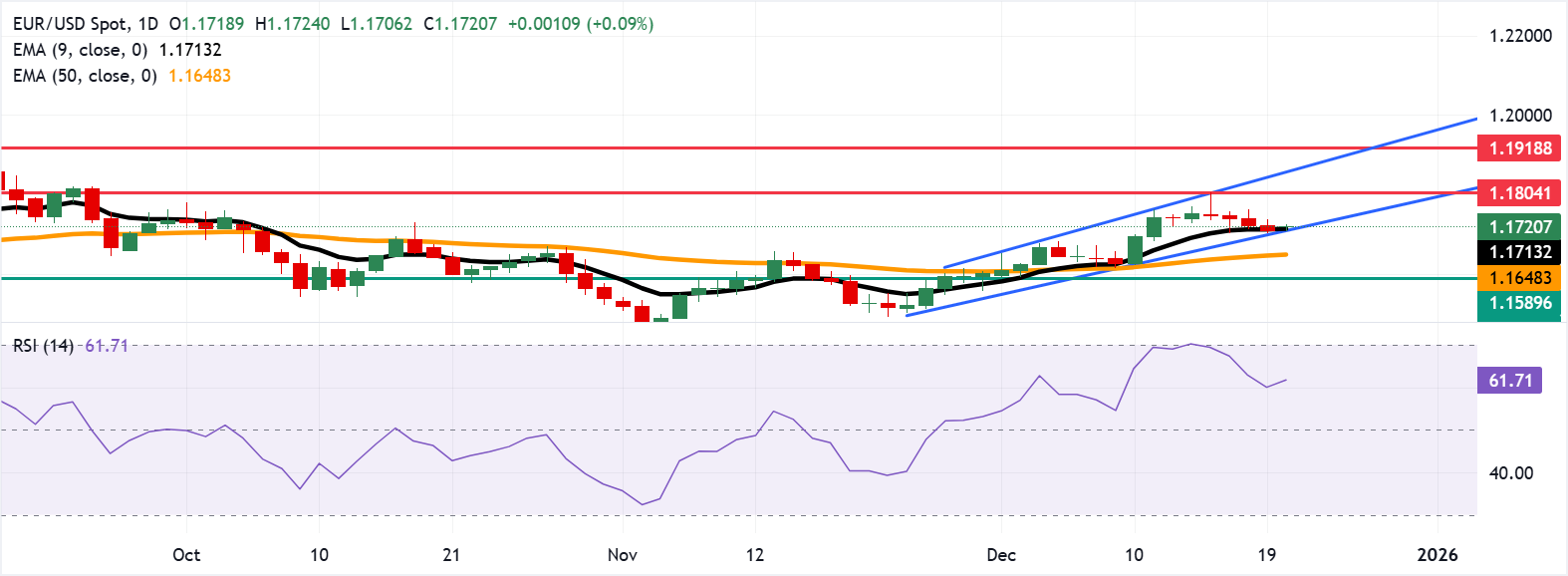Click the 1.20000 price axis label

coord(1520,116)
